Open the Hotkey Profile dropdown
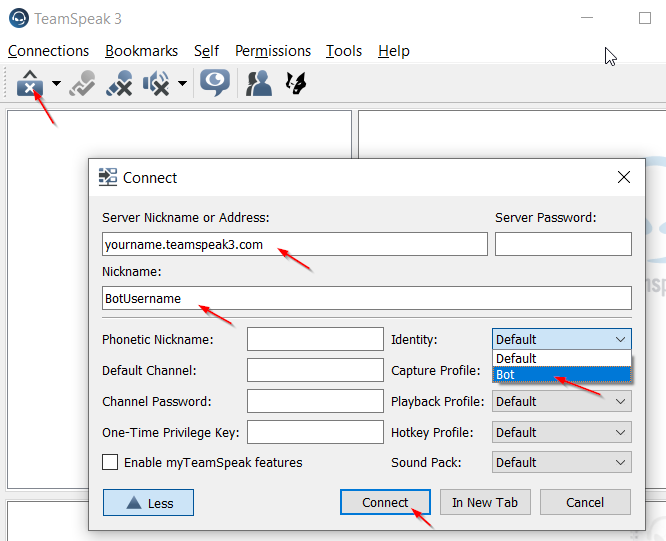The height and width of the screenshot is (541, 666). (562, 432)
